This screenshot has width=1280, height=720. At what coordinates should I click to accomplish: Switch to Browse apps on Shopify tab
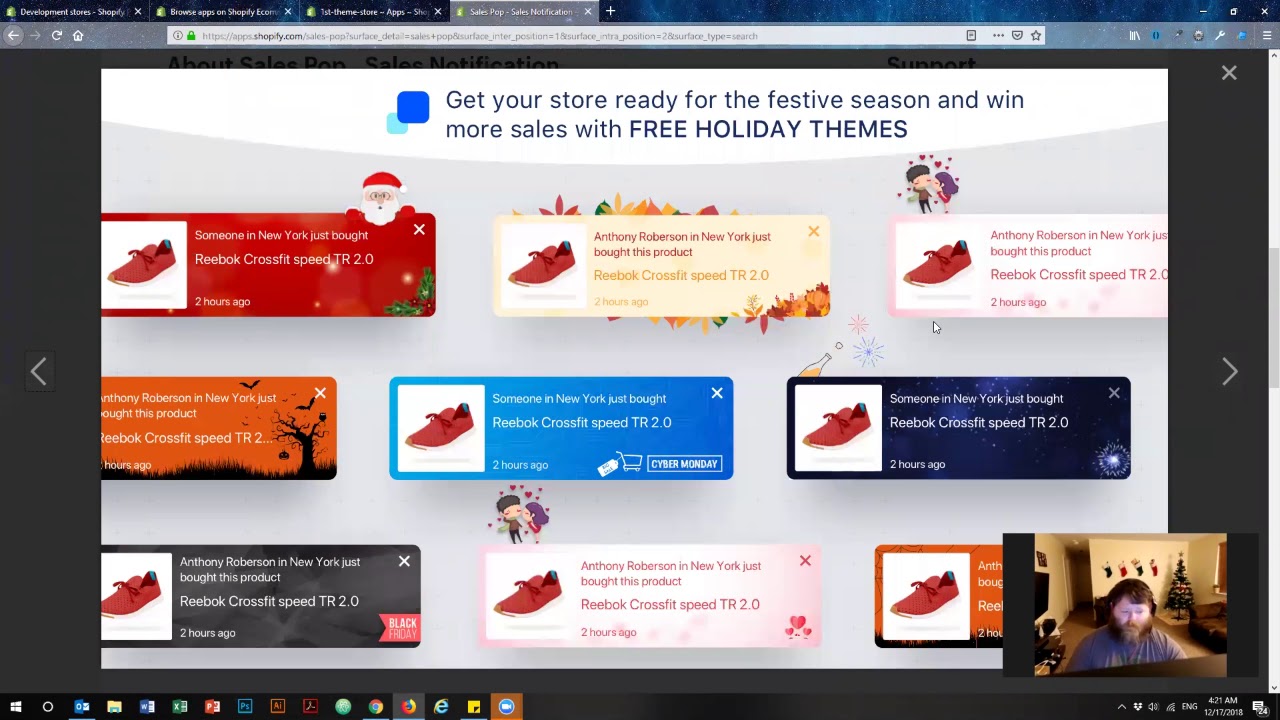tap(222, 12)
